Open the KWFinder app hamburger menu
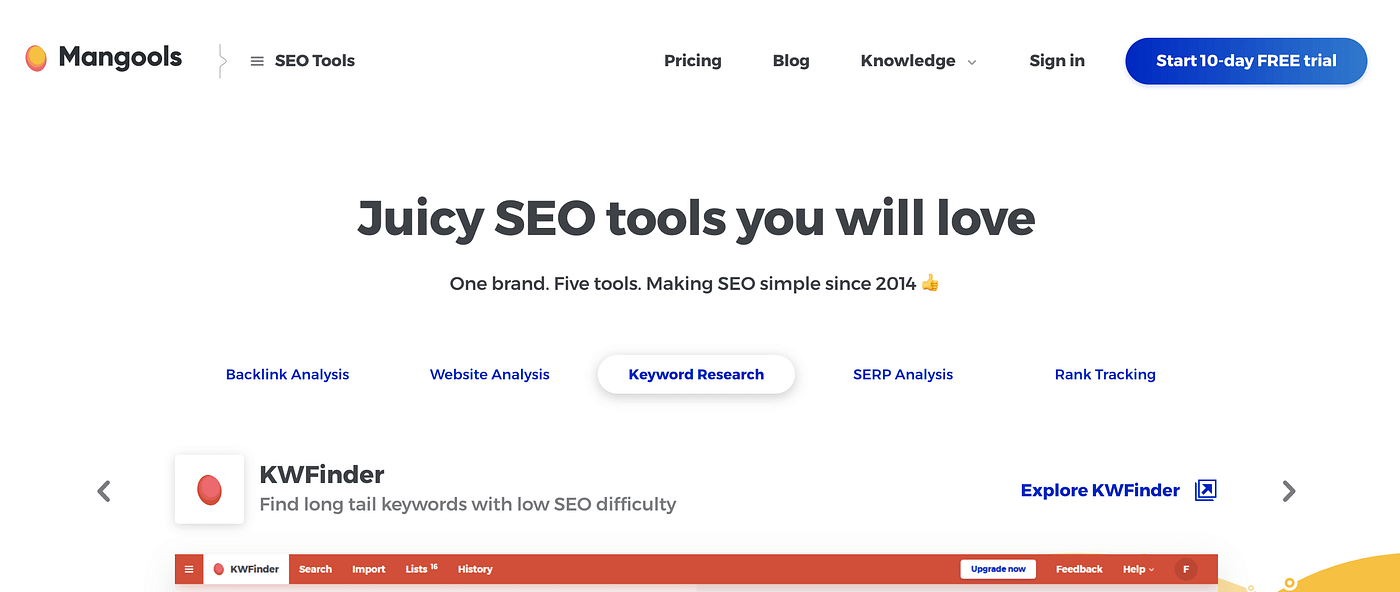 pyautogui.click(x=189, y=569)
